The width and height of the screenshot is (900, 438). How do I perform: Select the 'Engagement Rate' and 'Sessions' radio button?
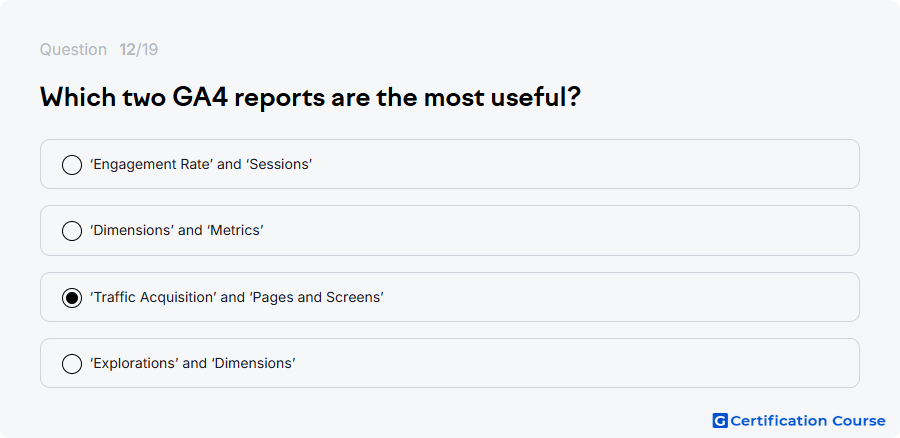pos(72,165)
